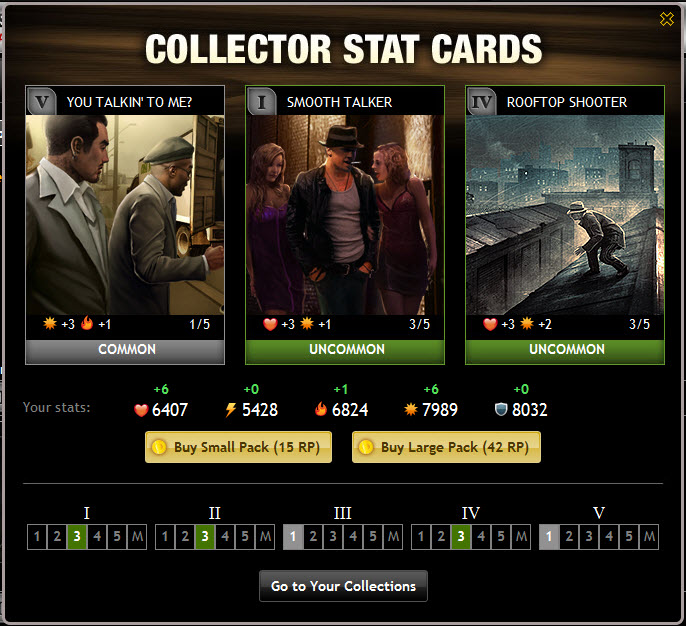The image size is (686, 626).
Task: Select slot 3 in collection I
Action: (77, 536)
